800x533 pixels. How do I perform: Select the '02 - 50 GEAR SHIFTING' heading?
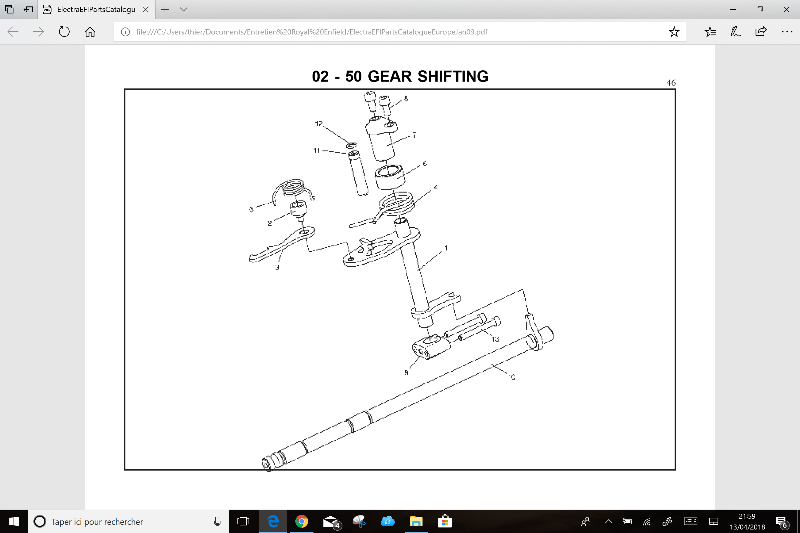click(x=400, y=77)
